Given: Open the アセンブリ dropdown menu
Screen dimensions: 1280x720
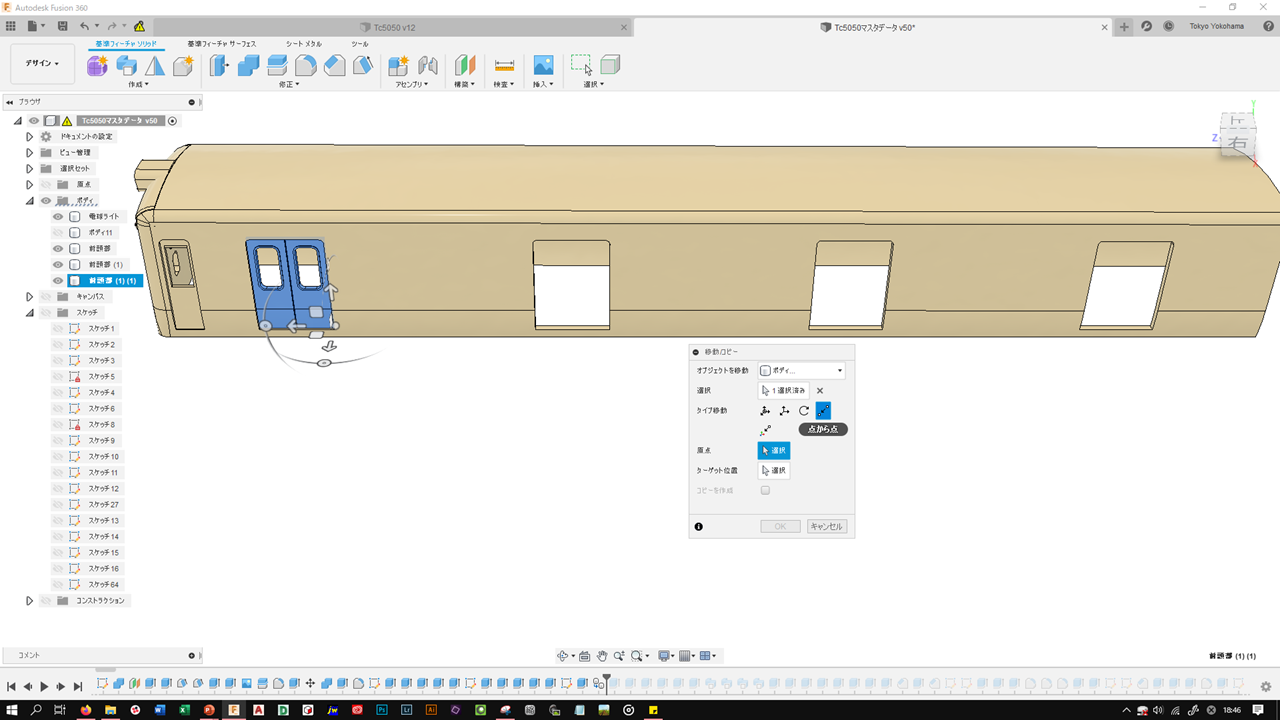Looking at the screenshot, I should click(x=411, y=84).
